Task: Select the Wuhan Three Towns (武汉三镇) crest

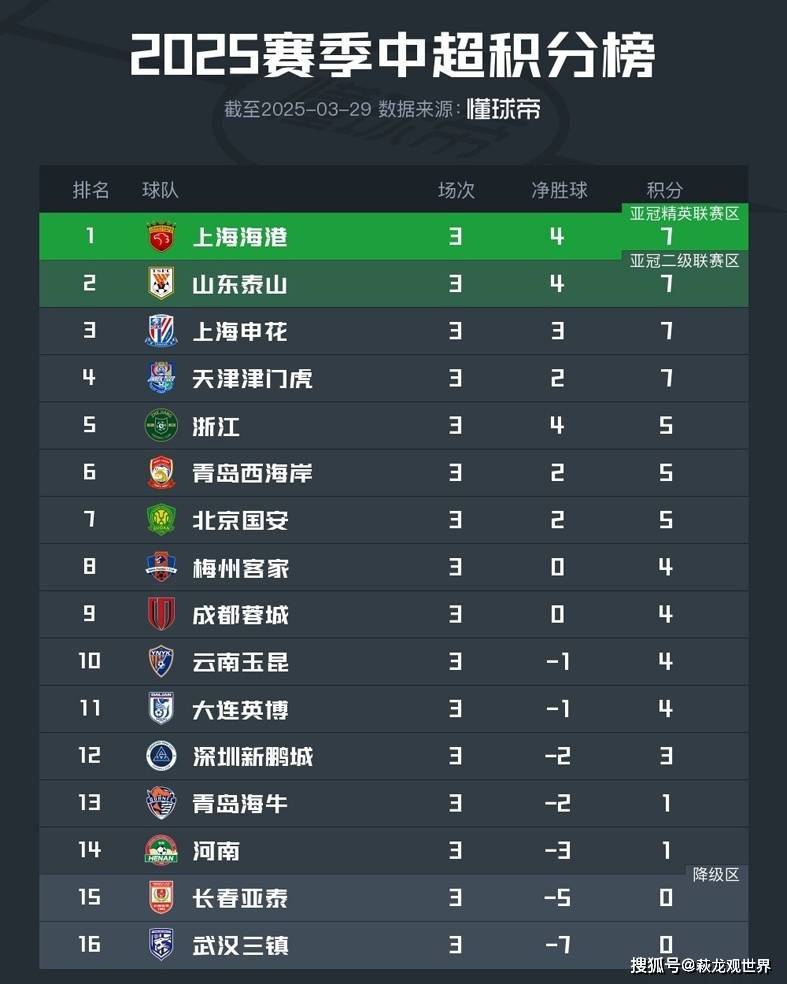Action: click(x=161, y=944)
